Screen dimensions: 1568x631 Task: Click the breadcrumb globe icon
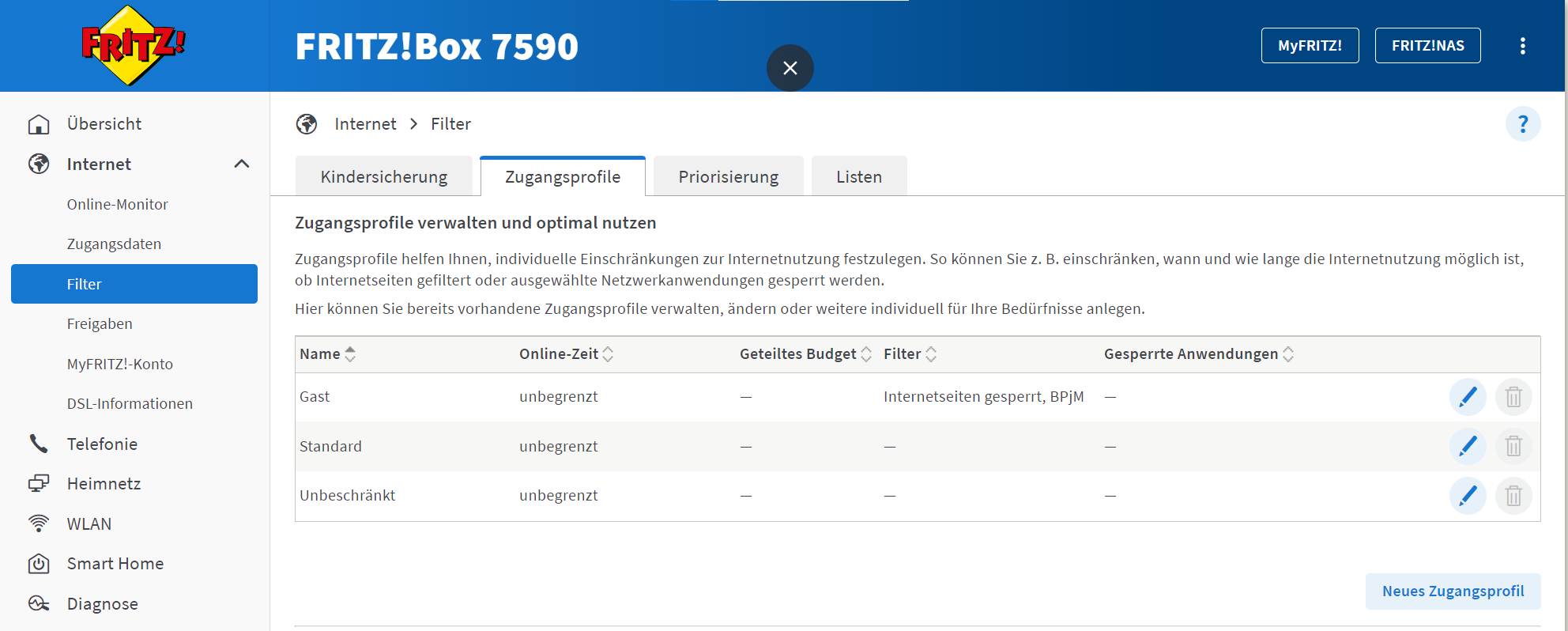pos(307,124)
